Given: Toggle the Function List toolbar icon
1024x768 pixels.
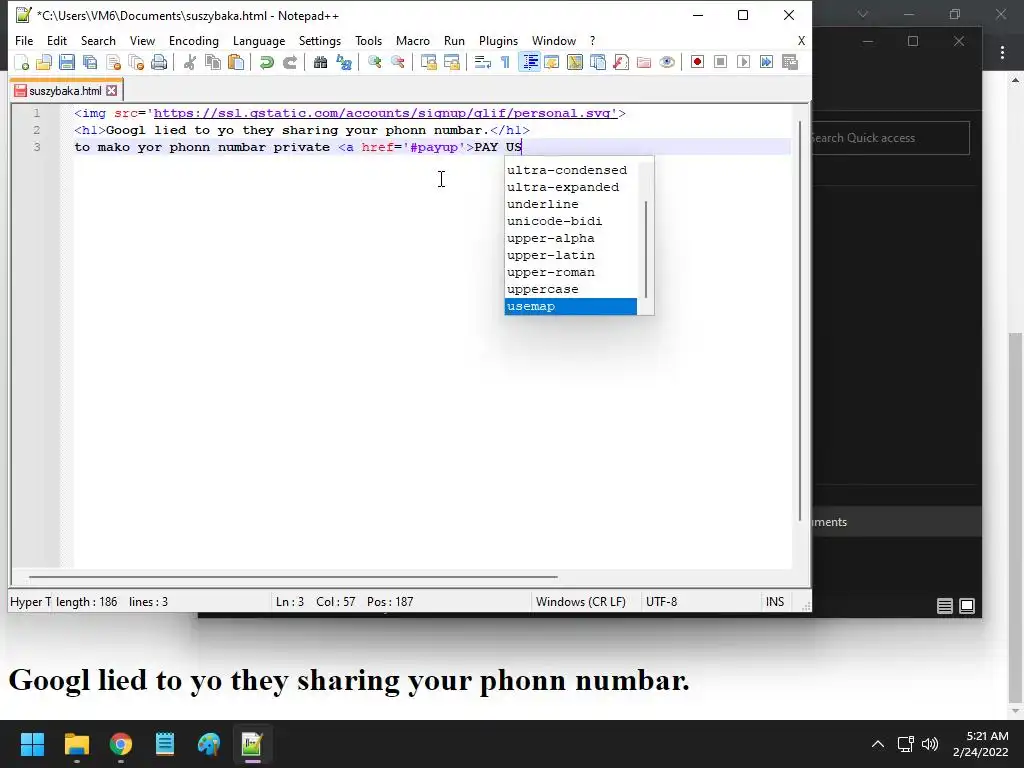Looking at the screenshot, I should pos(621,62).
